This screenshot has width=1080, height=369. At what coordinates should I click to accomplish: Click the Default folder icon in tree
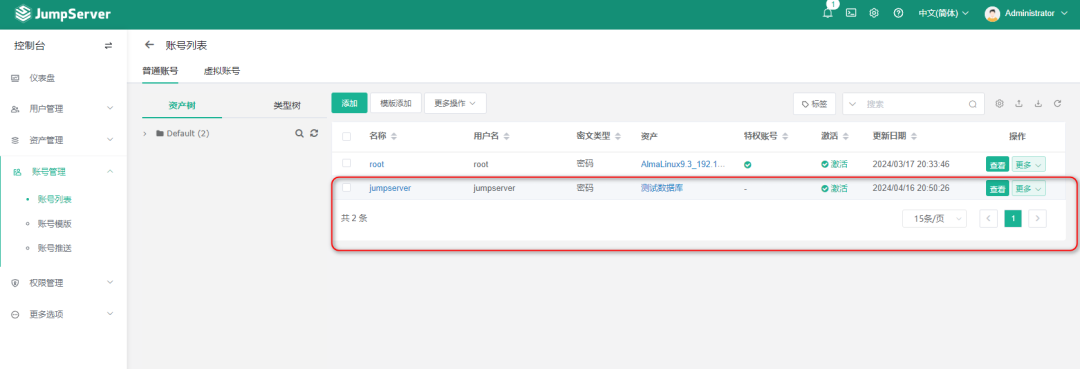tap(160, 133)
